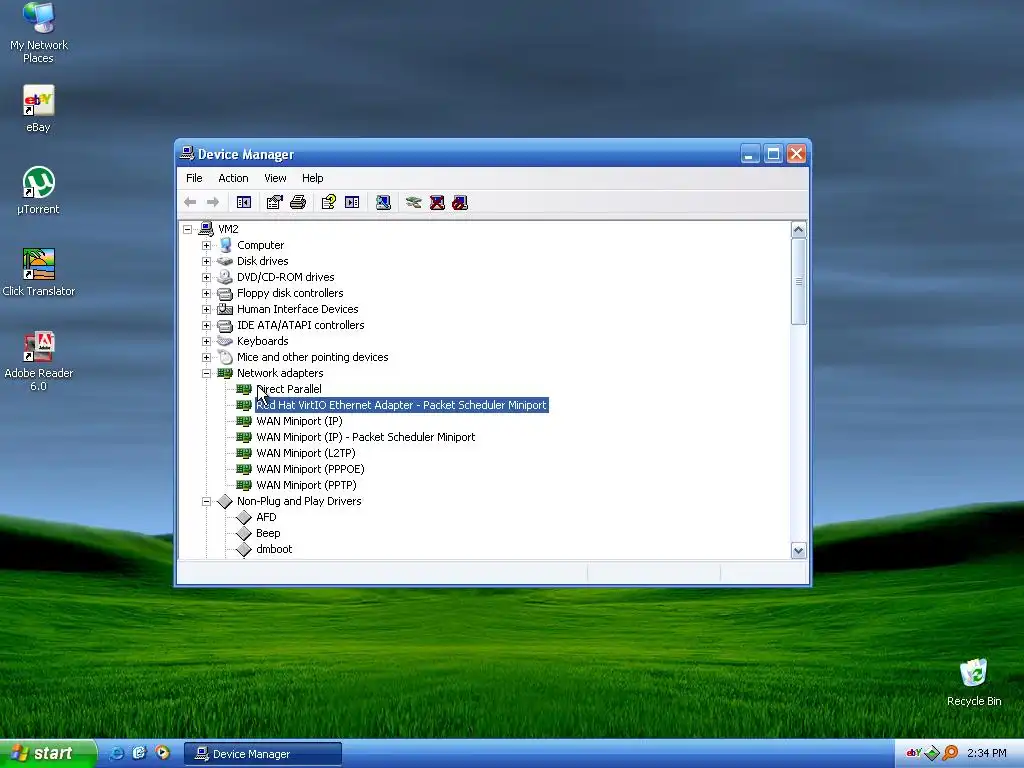Viewport: 1024px width, 768px height.
Task: Select WAN Miniport (IP) - Packet Scheduler Miniport
Action: (366, 438)
